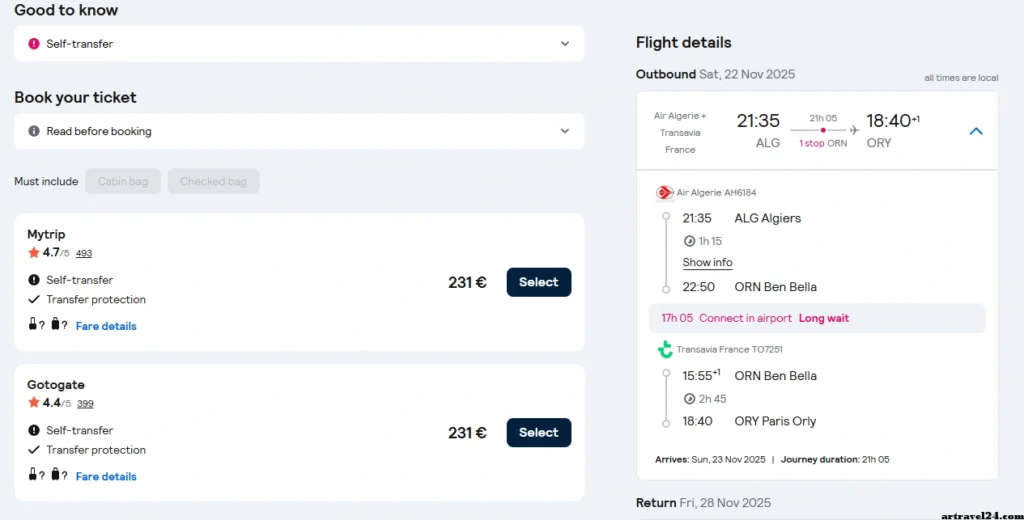Click the 2h 45 flight duration clock icon
This screenshot has width=1024, height=520.
point(689,399)
